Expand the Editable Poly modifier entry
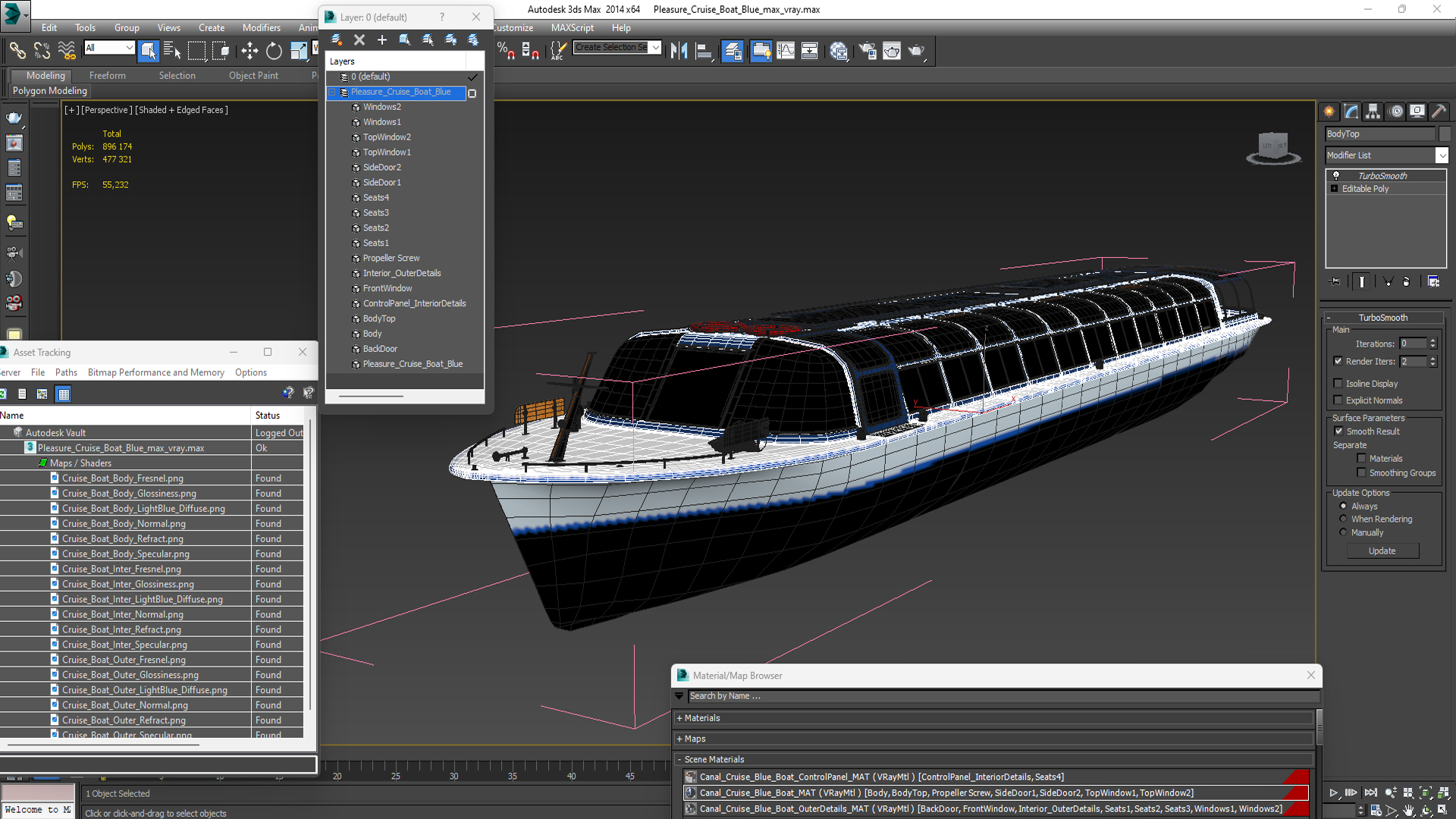The height and width of the screenshot is (819, 1456). 1334,189
